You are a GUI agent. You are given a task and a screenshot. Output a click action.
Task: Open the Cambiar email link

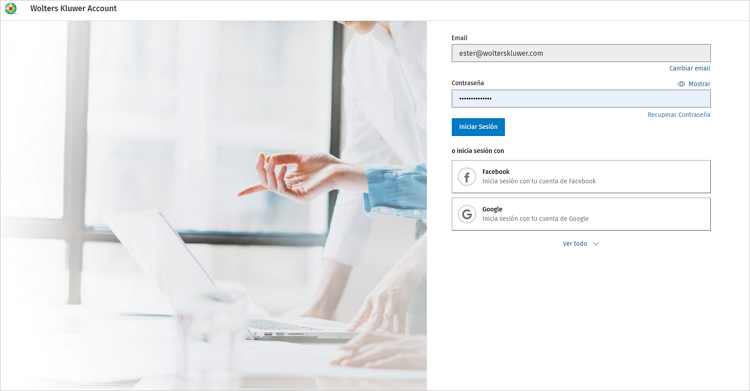pyautogui.click(x=690, y=68)
